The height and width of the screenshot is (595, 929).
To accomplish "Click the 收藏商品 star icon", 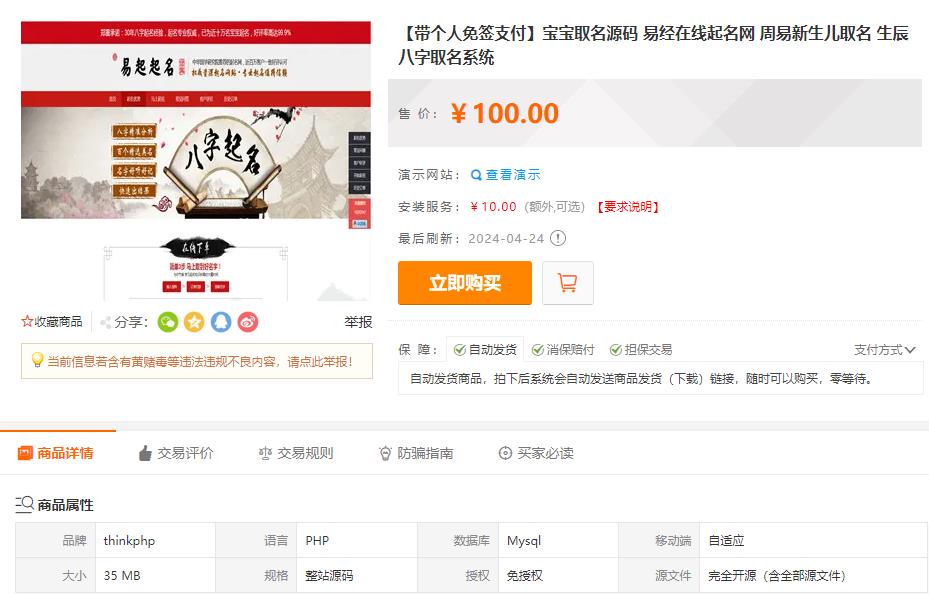I will [x=27, y=322].
